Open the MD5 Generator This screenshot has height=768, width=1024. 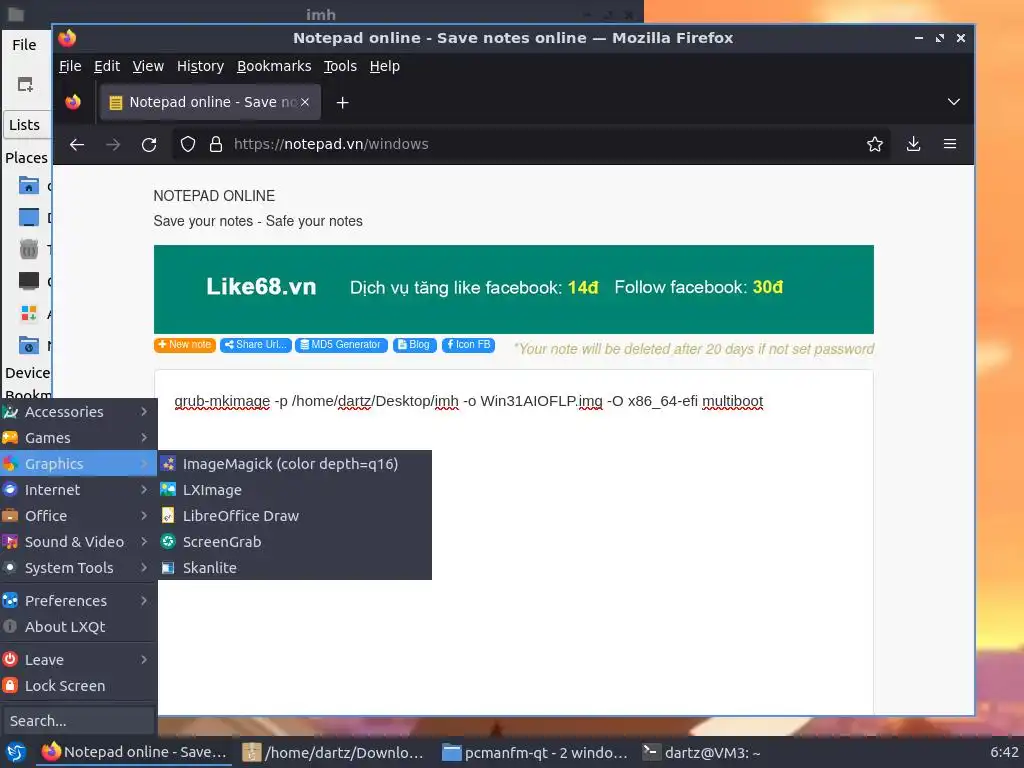tap(341, 345)
